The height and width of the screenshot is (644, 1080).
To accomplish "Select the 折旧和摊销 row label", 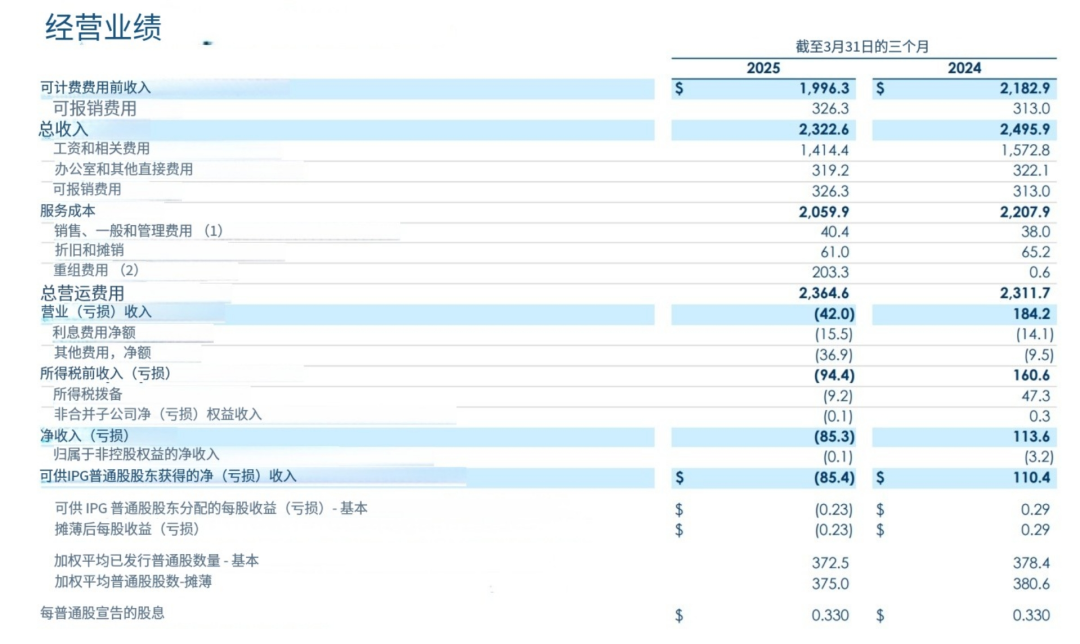I will tap(89, 250).
